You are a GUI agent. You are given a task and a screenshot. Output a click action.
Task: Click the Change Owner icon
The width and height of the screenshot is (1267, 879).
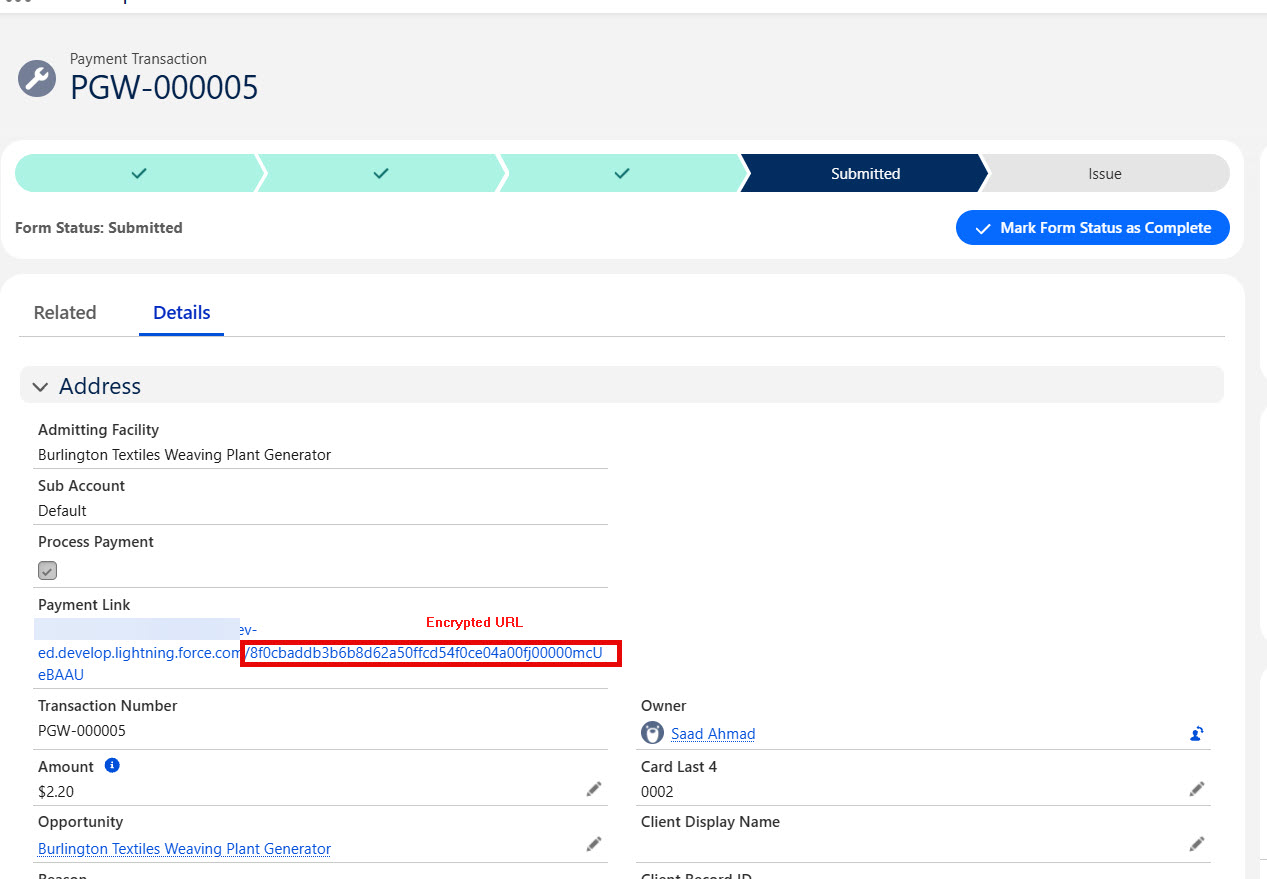tap(1196, 734)
